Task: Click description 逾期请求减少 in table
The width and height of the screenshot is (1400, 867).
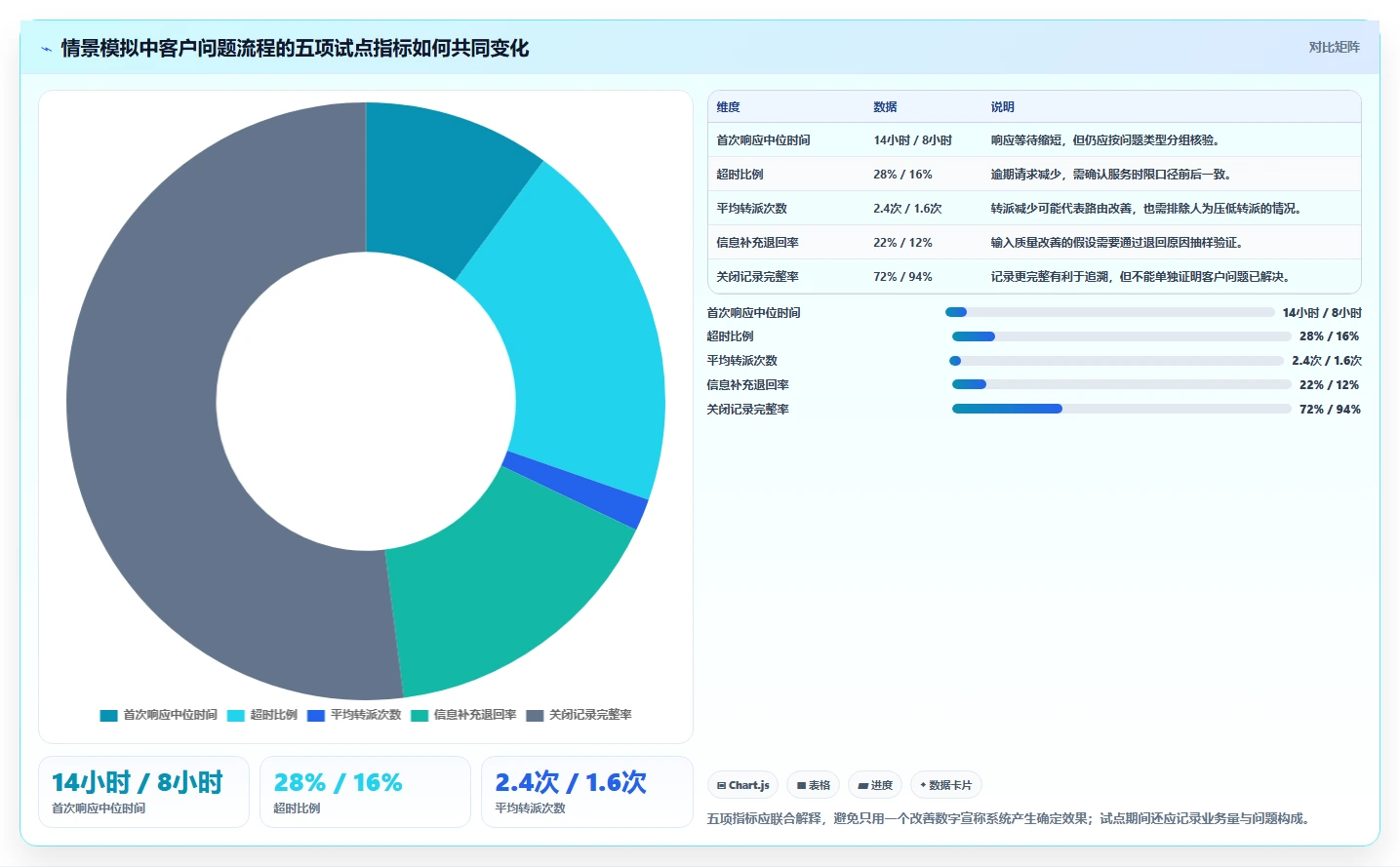Action: pyautogui.click(x=1110, y=175)
